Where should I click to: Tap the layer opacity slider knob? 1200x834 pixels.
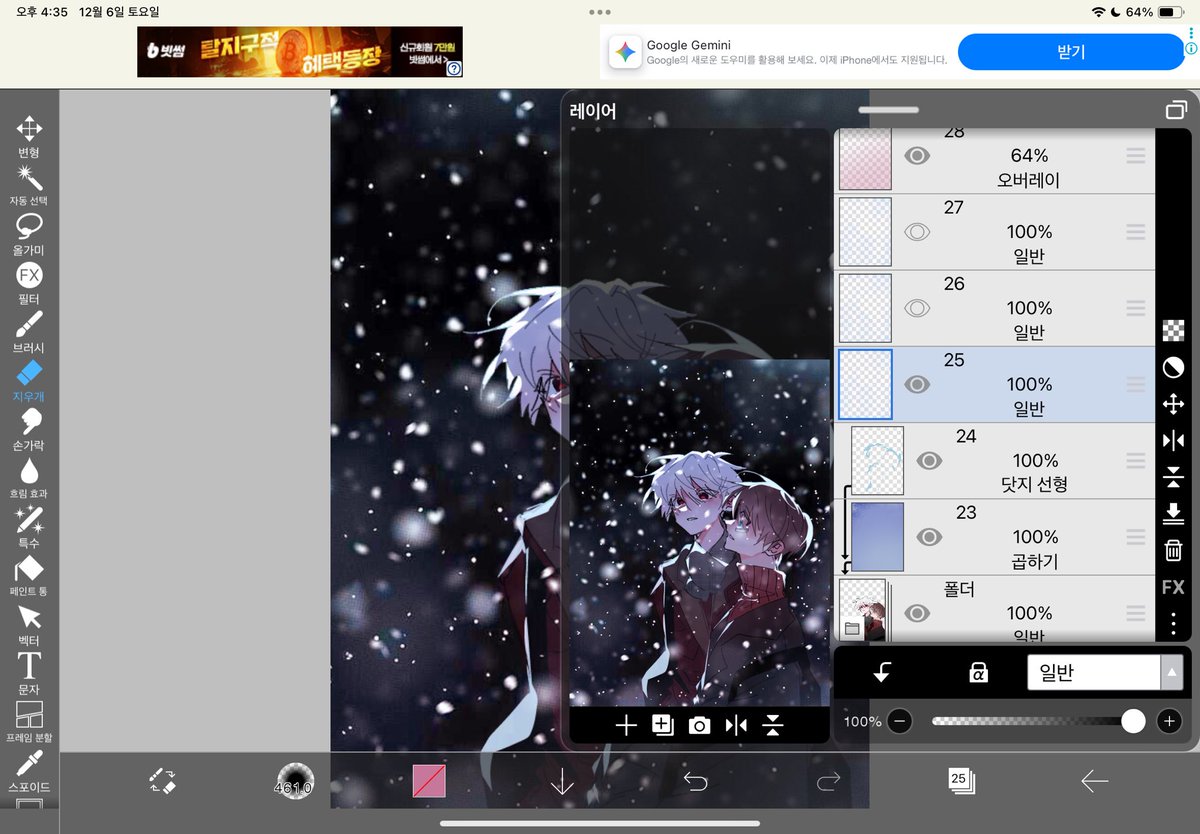click(x=1133, y=721)
